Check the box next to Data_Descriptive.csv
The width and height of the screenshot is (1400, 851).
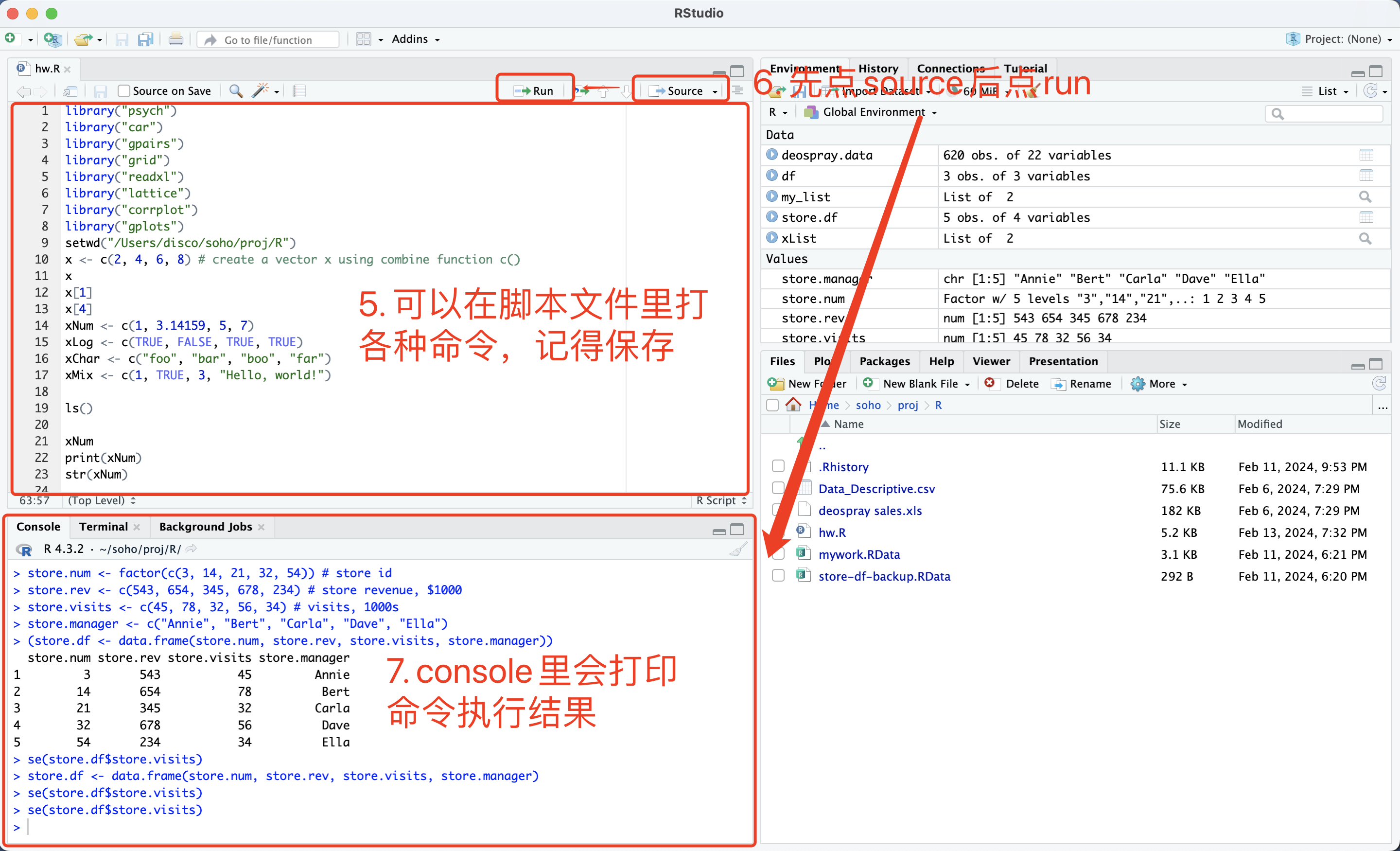(x=778, y=488)
